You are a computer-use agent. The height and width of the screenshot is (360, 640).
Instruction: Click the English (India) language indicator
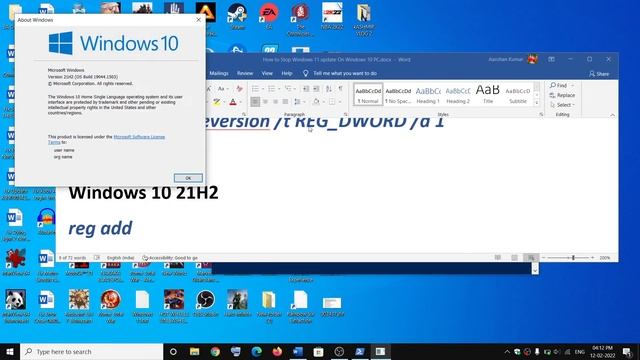[120, 258]
